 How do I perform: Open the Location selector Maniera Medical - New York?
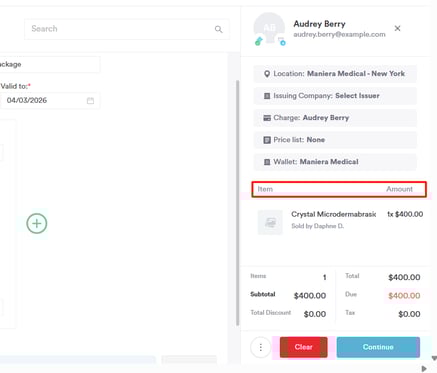335,74
